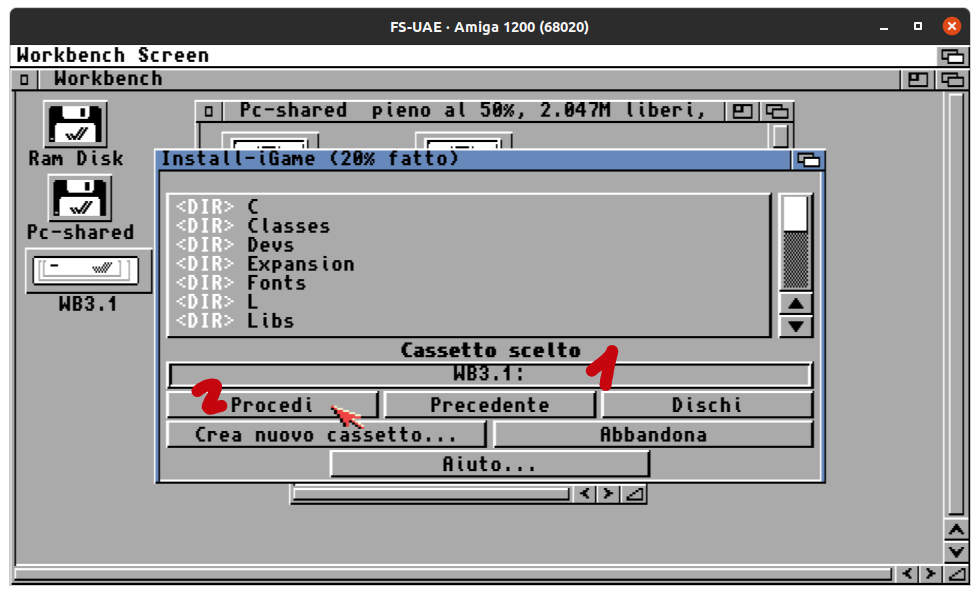Image resolution: width=980 pixels, height=595 pixels.
Task: Click Workbench window close gadget
Action: point(24,79)
